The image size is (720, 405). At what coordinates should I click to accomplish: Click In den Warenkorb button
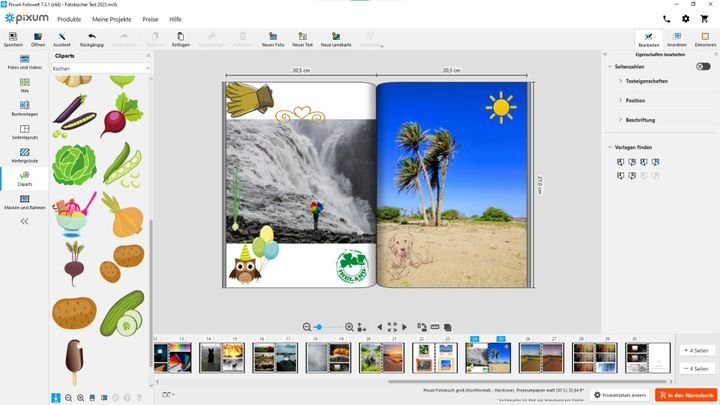686,395
